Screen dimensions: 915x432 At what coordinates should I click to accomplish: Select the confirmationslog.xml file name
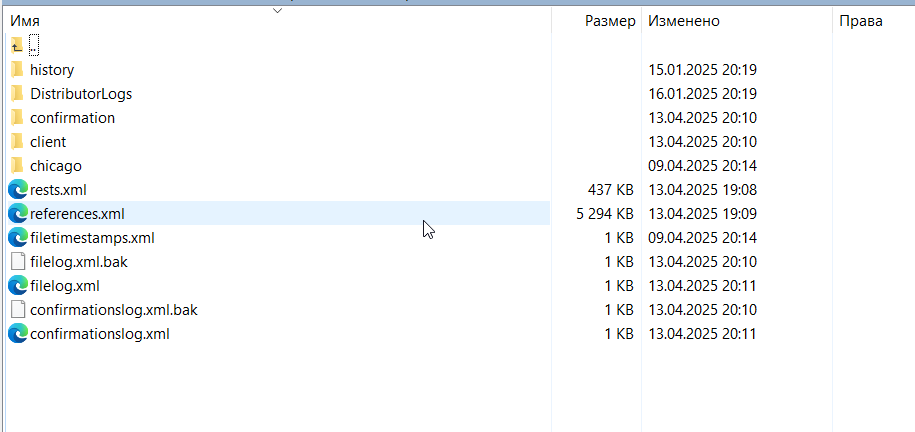[x=100, y=334]
